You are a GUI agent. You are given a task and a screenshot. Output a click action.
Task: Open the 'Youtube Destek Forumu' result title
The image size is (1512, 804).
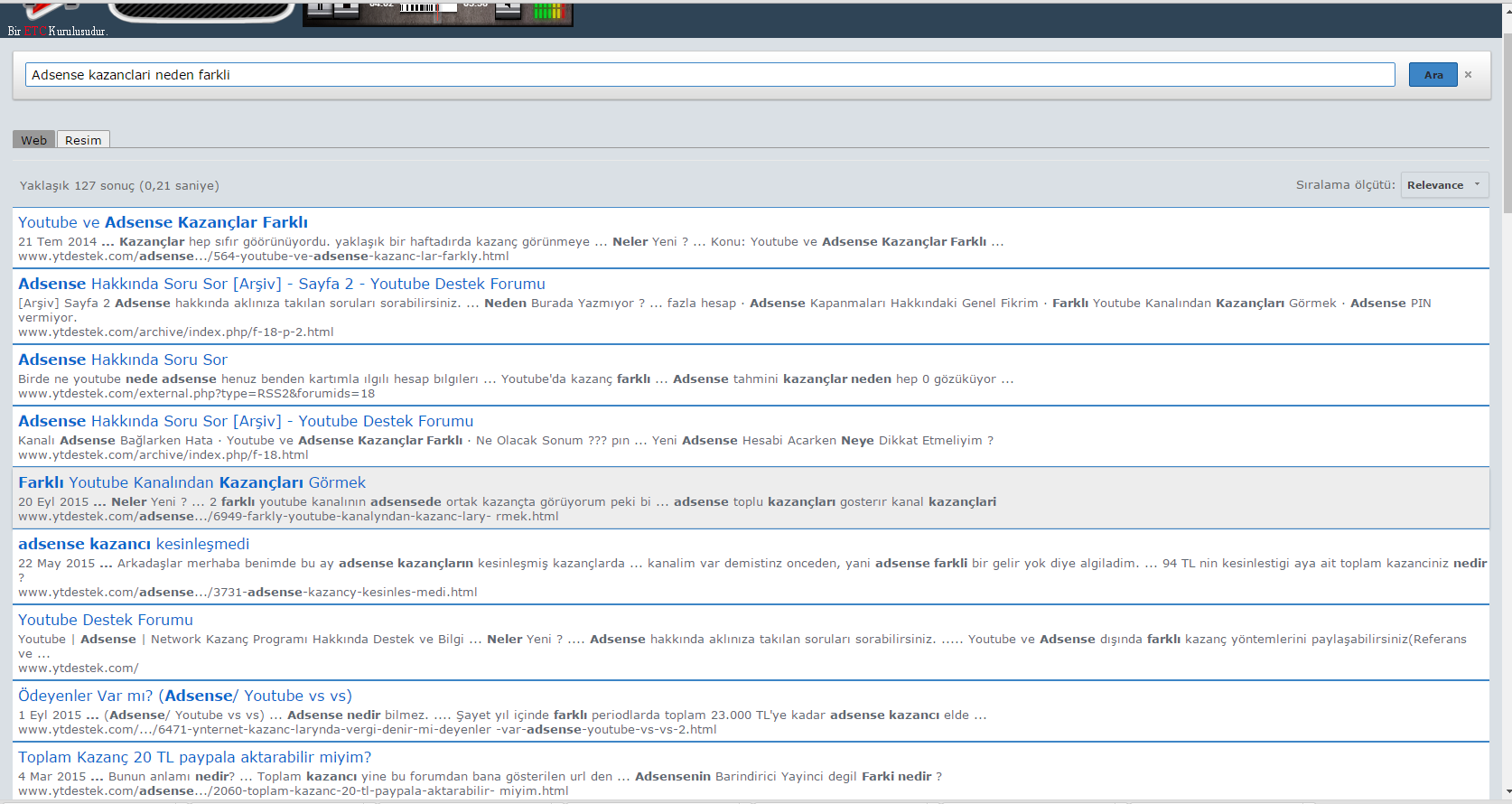pyautogui.click(x=106, y=620)
